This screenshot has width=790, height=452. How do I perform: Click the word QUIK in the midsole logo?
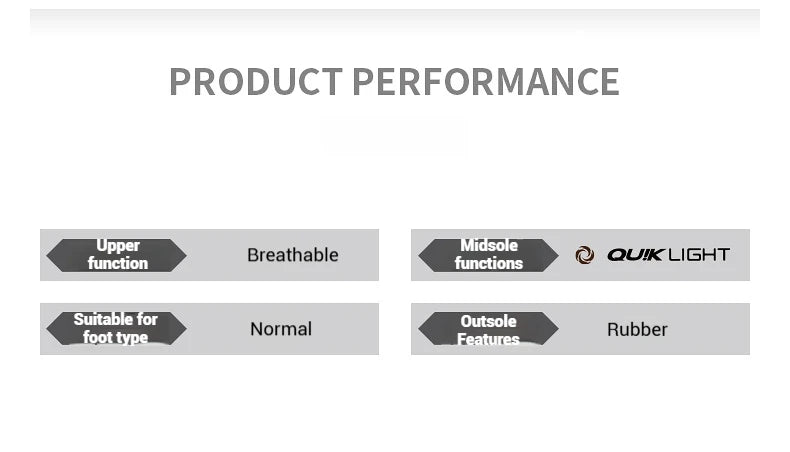(x=636, y=255)
